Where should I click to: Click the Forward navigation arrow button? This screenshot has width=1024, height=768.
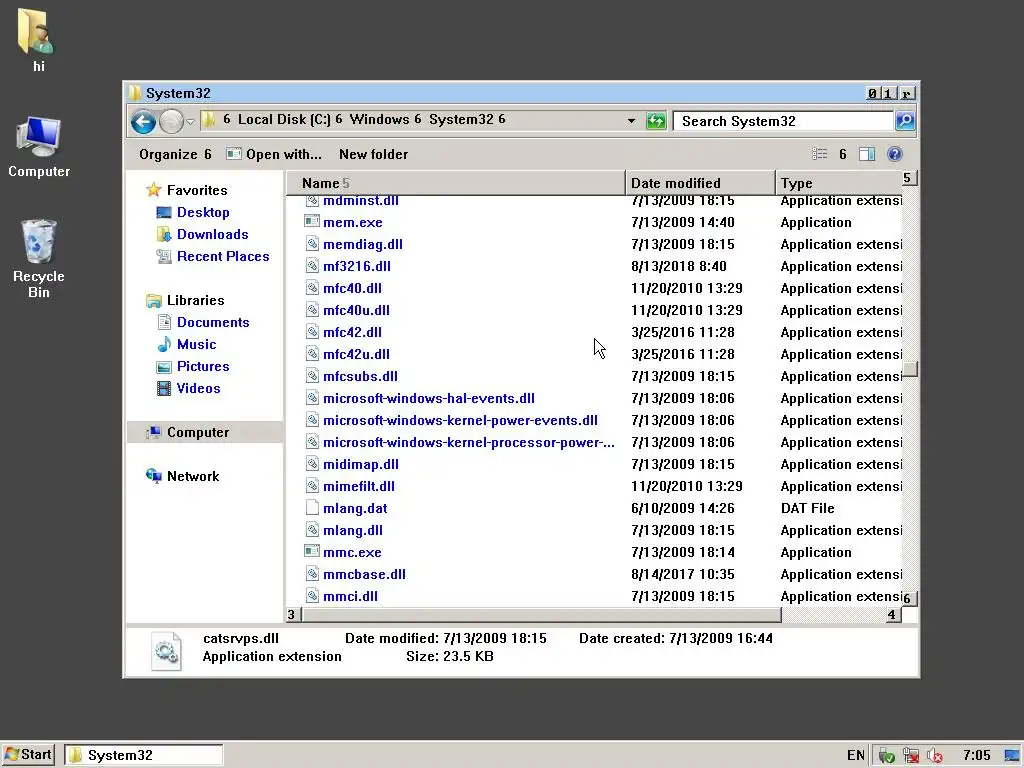[x=171, y=121]
